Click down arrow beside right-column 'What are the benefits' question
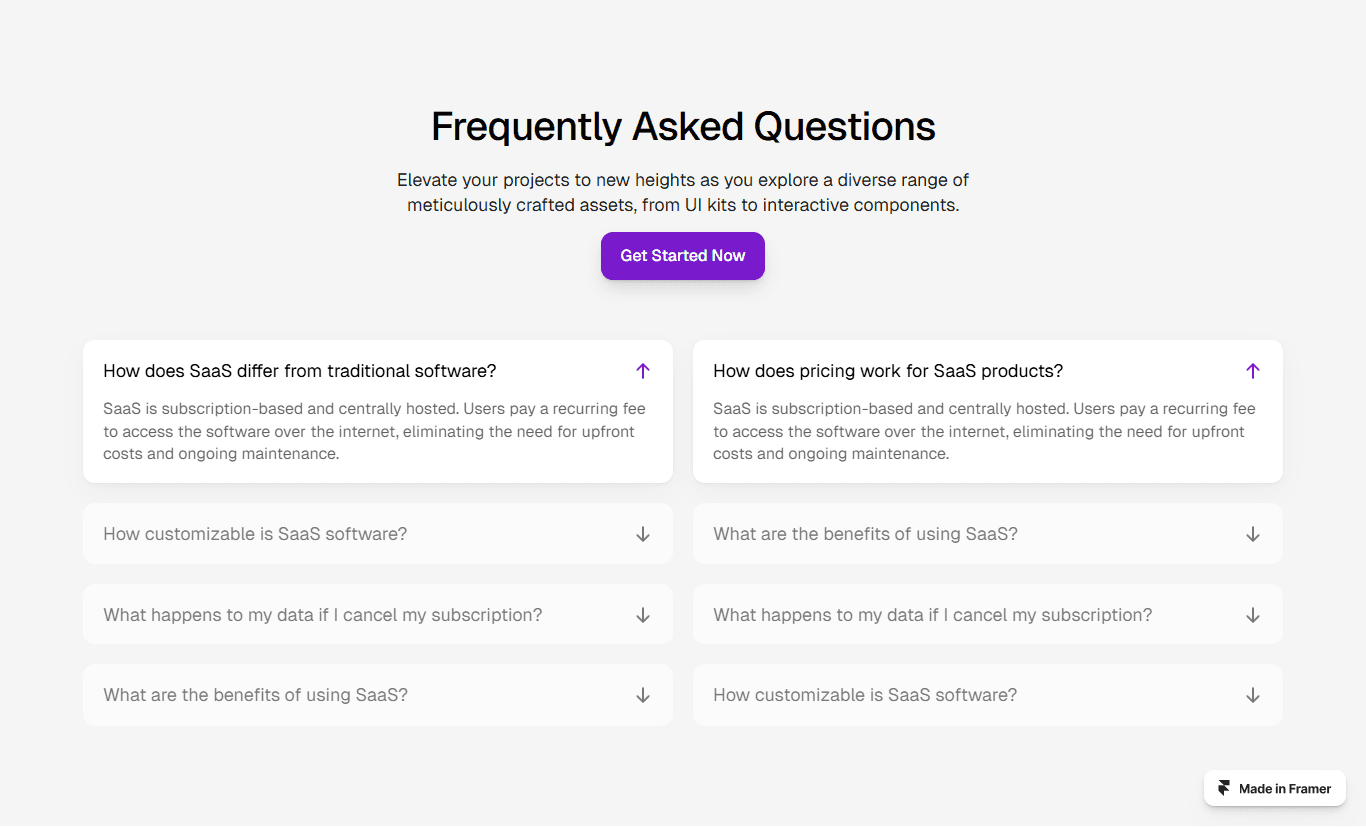 [1253, 534]
